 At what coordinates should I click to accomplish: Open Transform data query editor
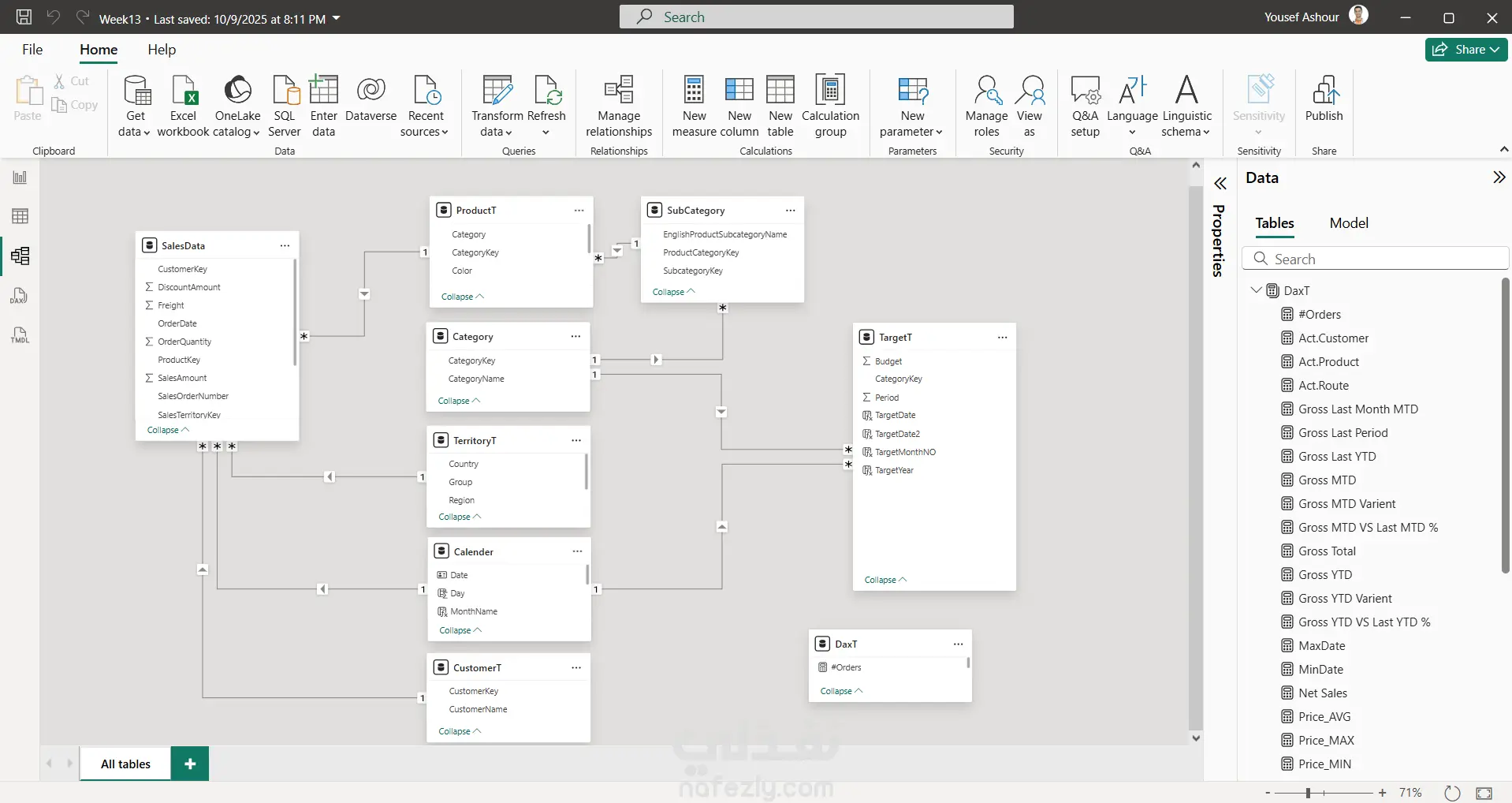coord(497,106)
